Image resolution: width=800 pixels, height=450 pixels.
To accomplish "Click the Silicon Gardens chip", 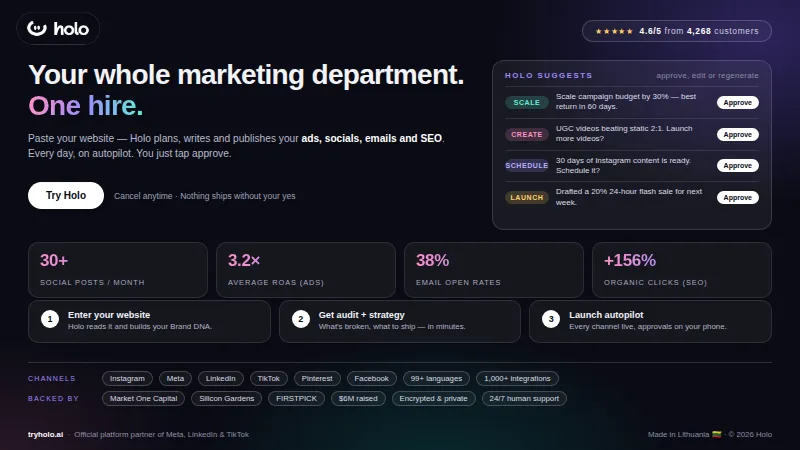I will (227, 398).
